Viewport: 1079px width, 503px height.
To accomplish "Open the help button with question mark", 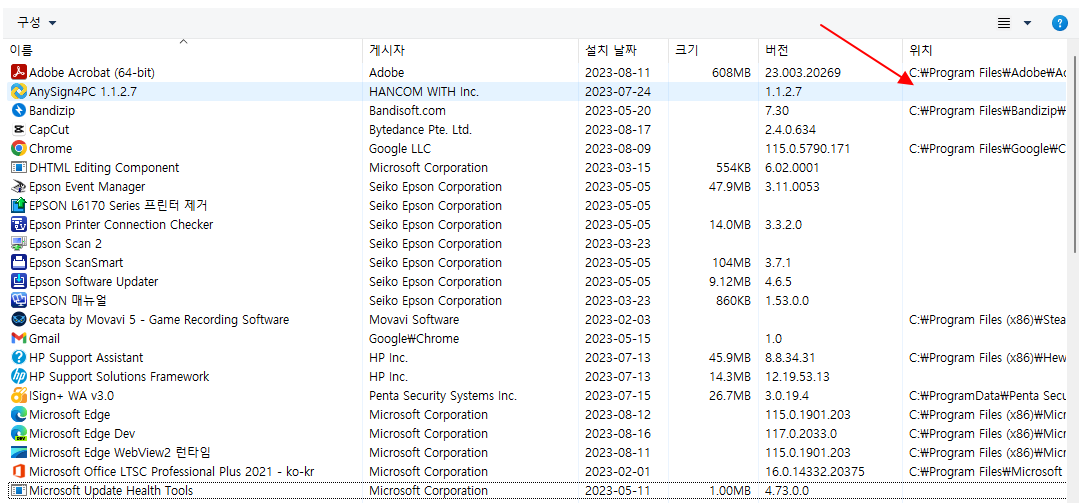I will pos(1059,23).
